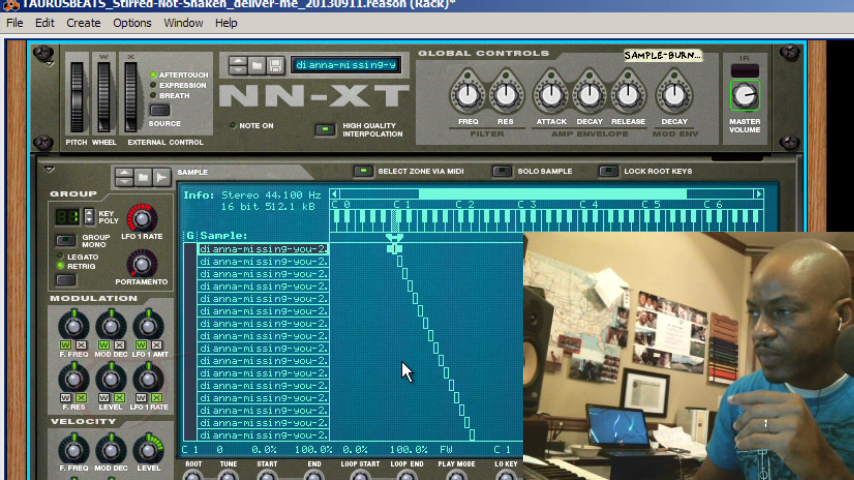
Task: Select highlighted top dianna-missing-you sample row
Action: click(x=263, y=249)
